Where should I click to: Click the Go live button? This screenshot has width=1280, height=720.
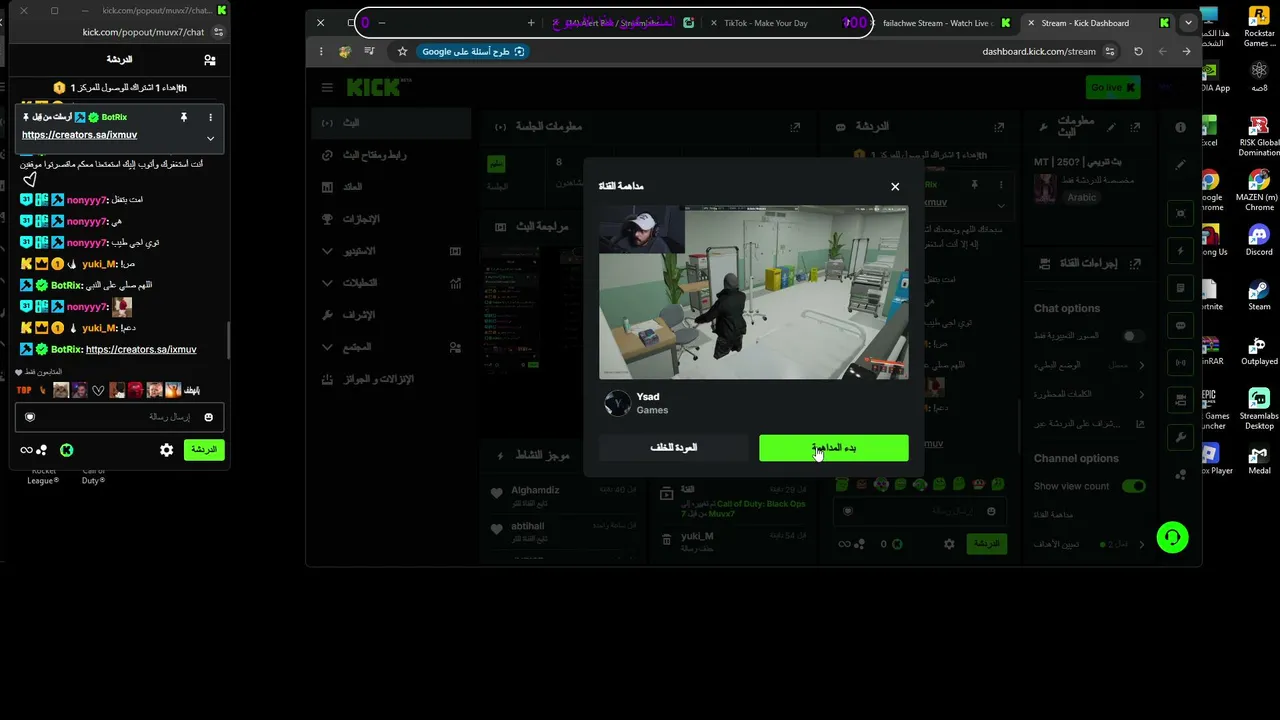(x=1112, y=87)
